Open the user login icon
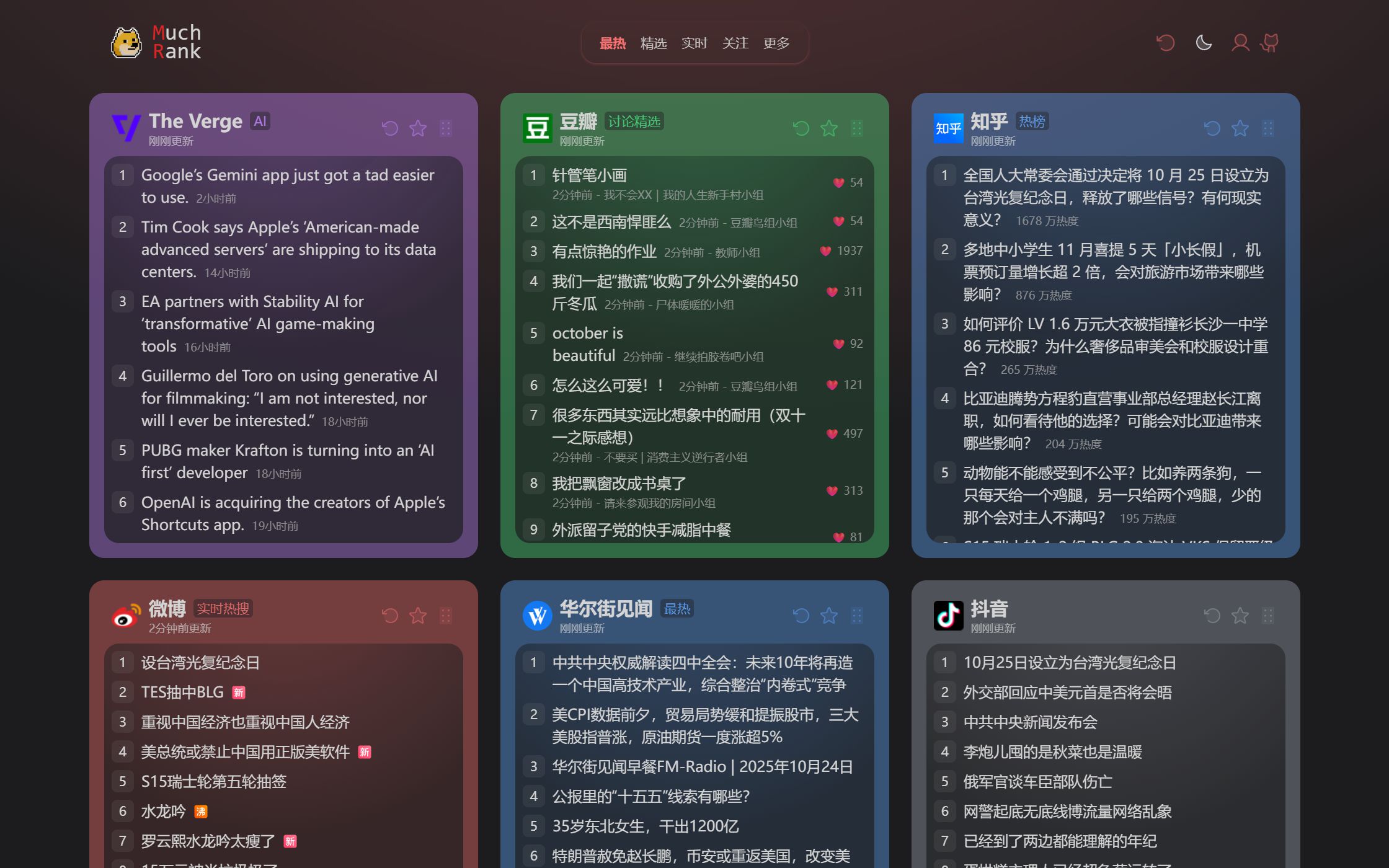The width and height of the screenshot is (1389, 868). [x=1240, y=43]
